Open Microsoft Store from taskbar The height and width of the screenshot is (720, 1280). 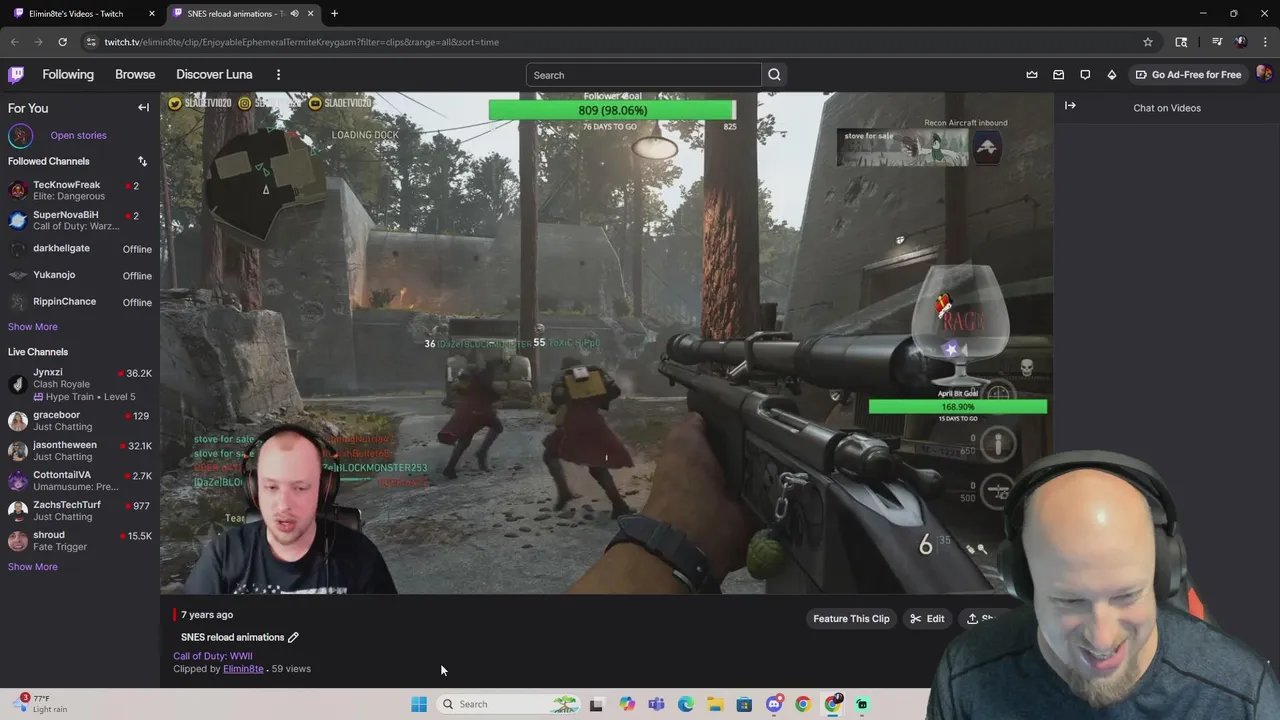(x=744, y=704)
